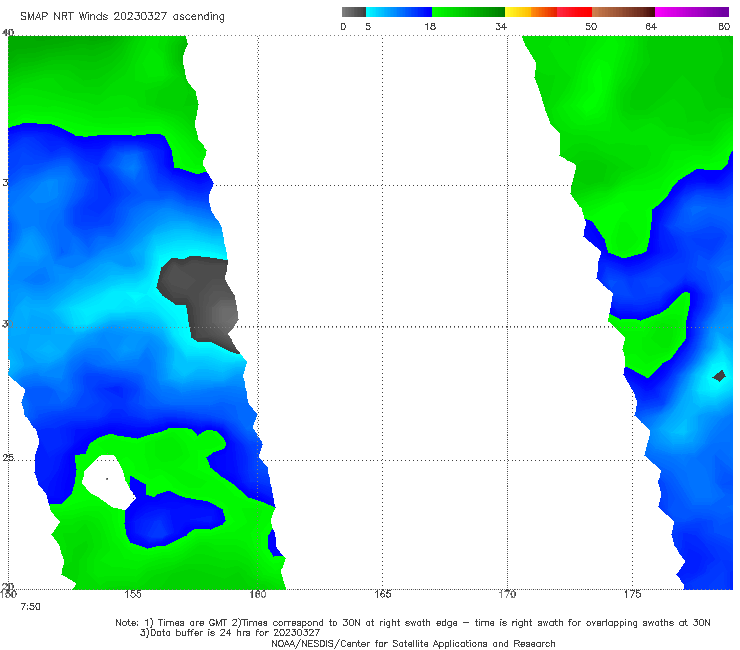
Task: Click the longitude label '160'
Action: click(258, 594)
